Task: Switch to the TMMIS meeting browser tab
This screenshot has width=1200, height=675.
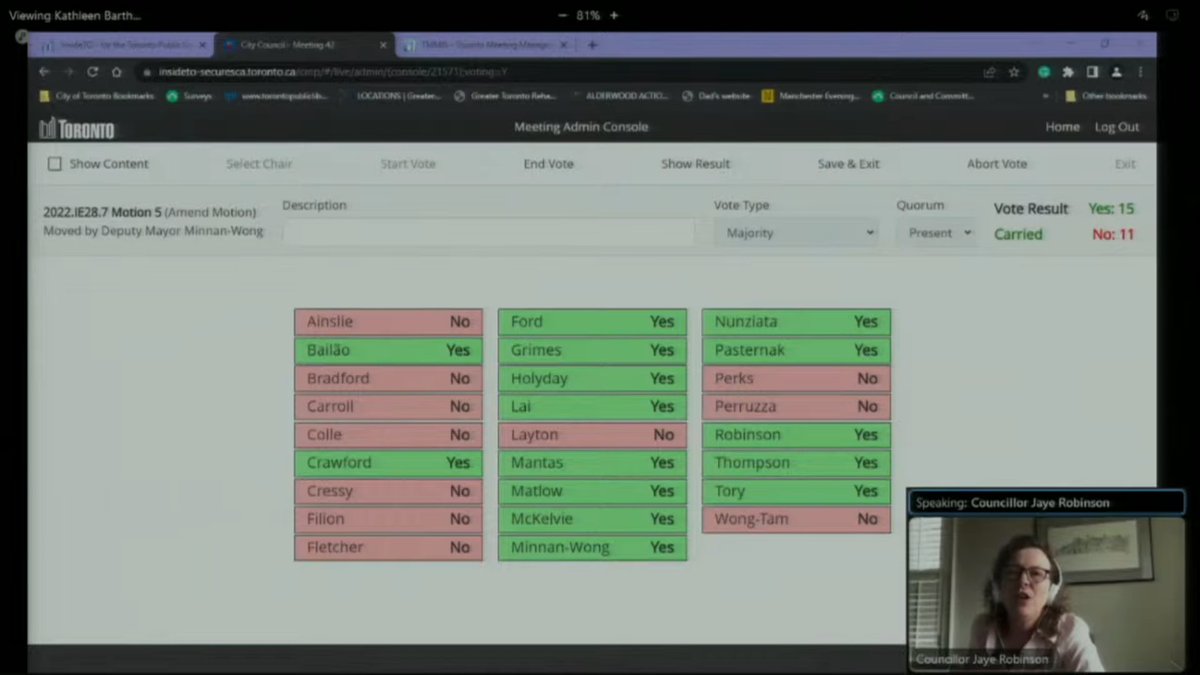Action: pos(487,45)
